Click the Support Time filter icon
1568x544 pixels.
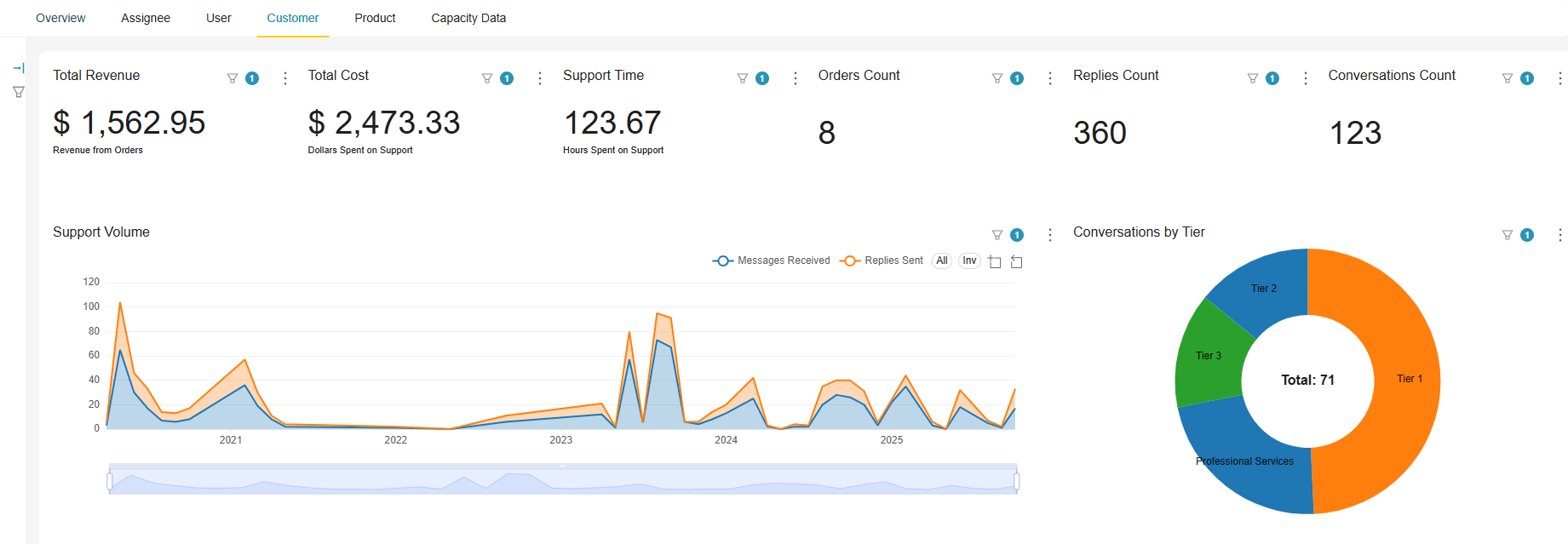coord(743,78)
